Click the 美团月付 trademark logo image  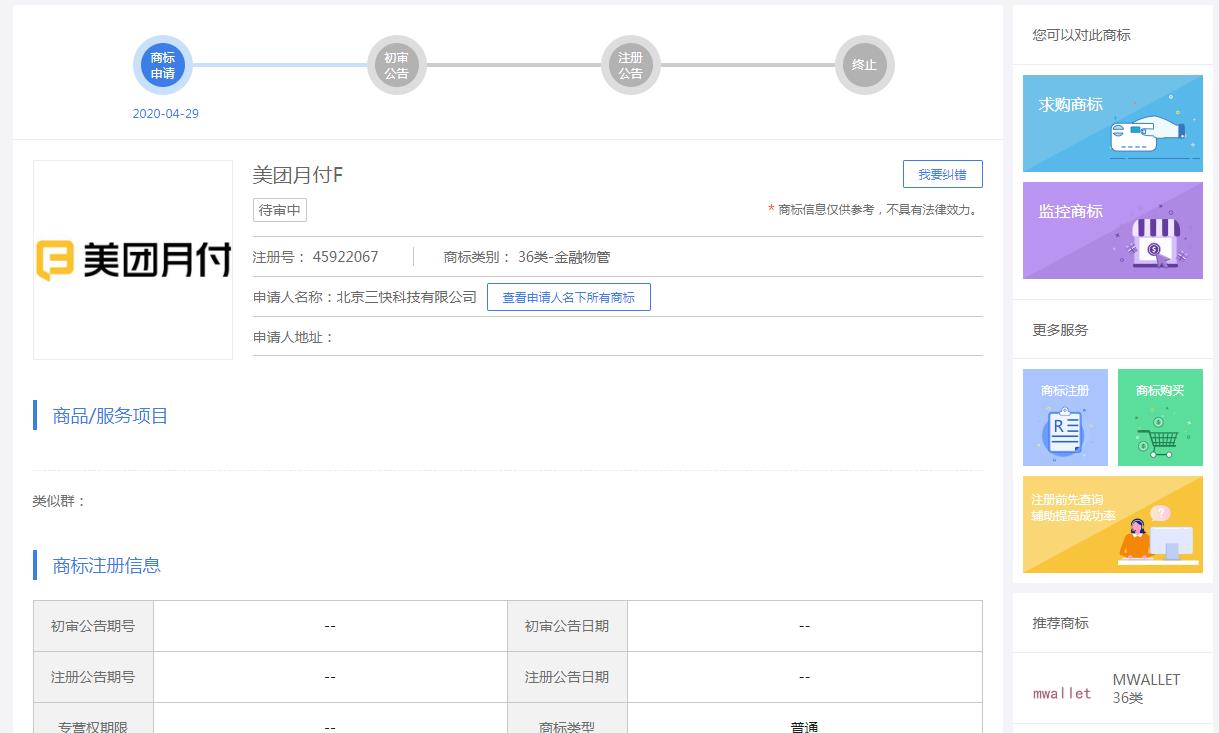[x=133, y=260]
